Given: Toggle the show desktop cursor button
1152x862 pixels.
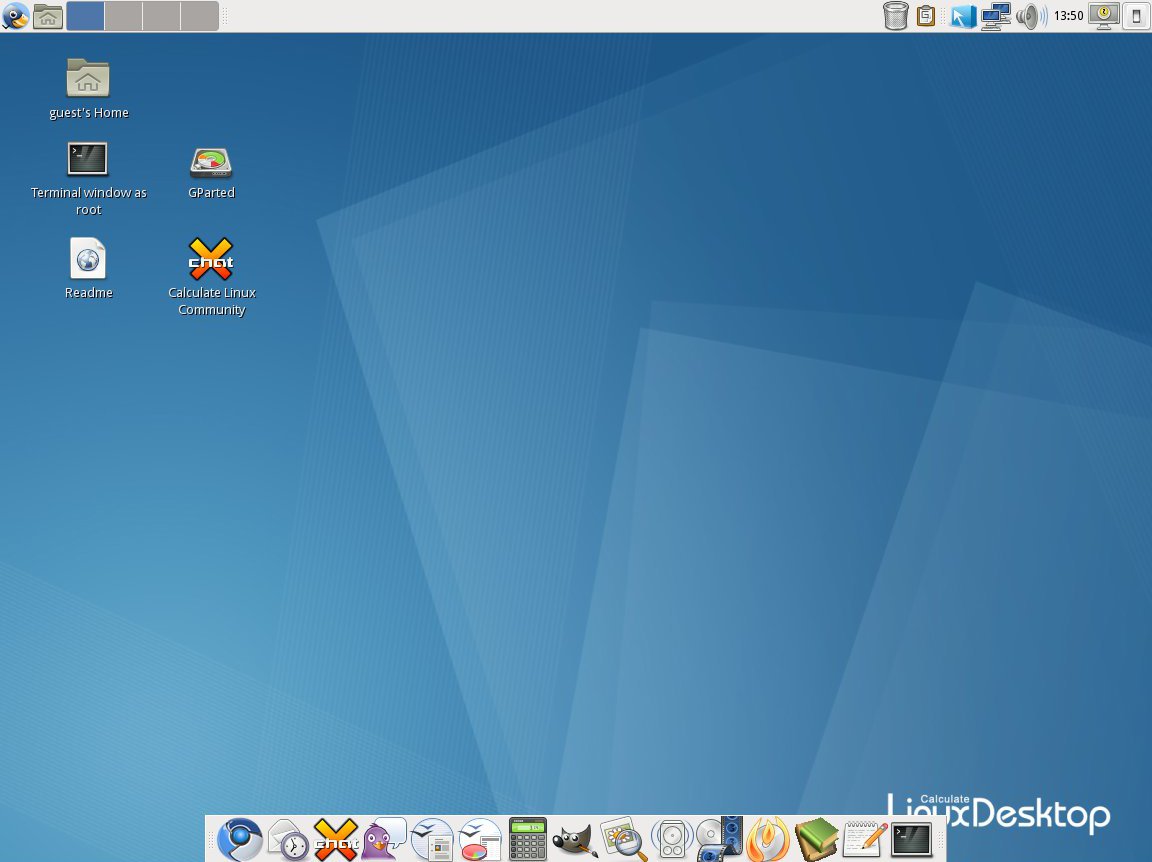Looking at the screenshot, I should (963, 16).
